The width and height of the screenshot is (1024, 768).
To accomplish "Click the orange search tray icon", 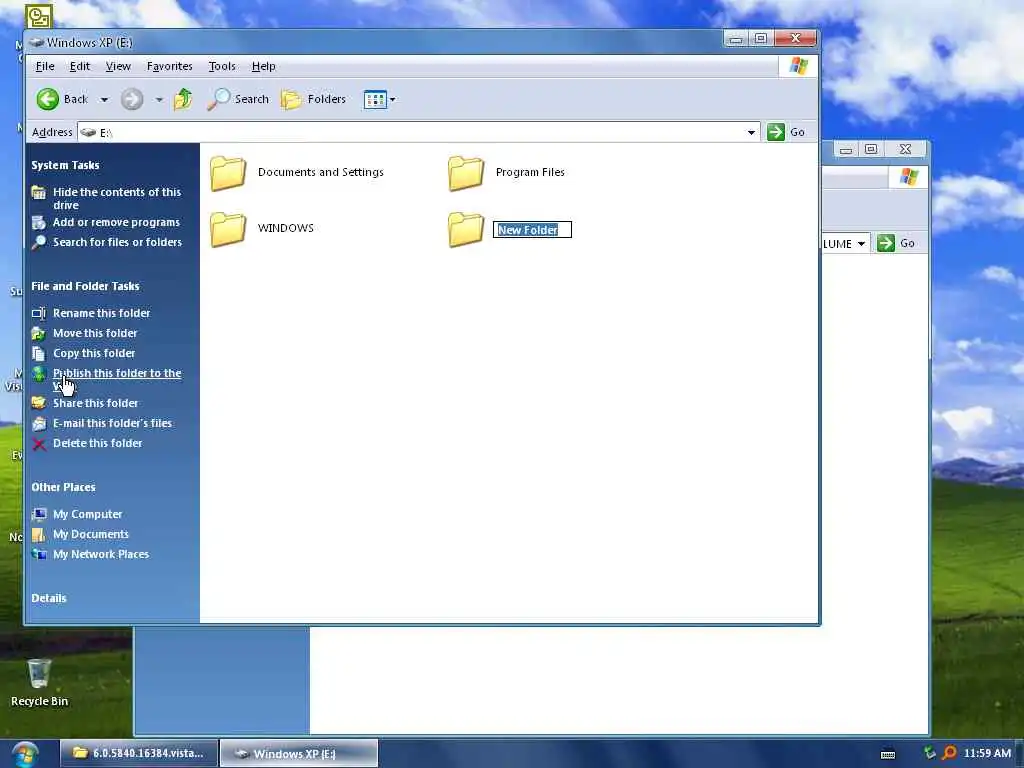I will pos(949,753).
